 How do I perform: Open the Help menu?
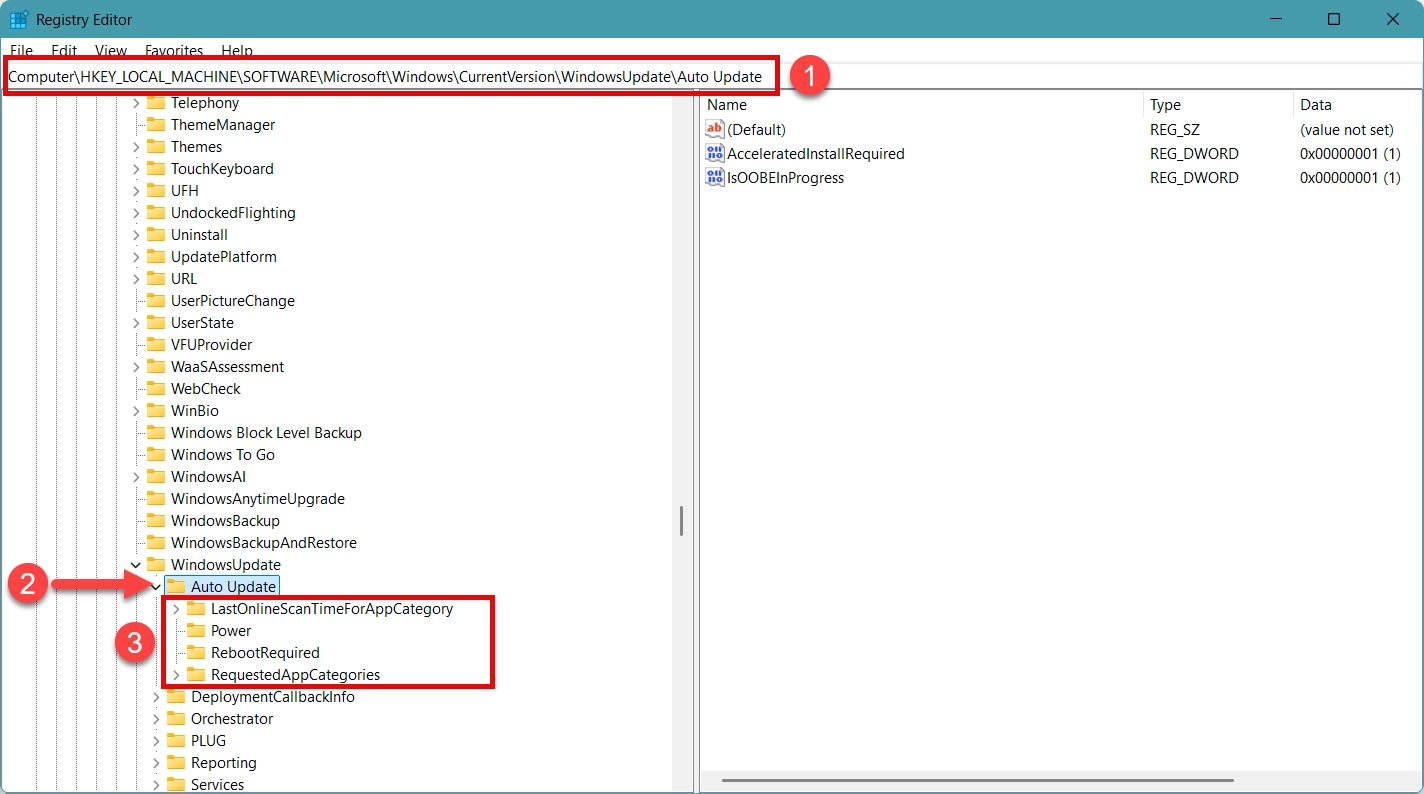pos(237,50)
